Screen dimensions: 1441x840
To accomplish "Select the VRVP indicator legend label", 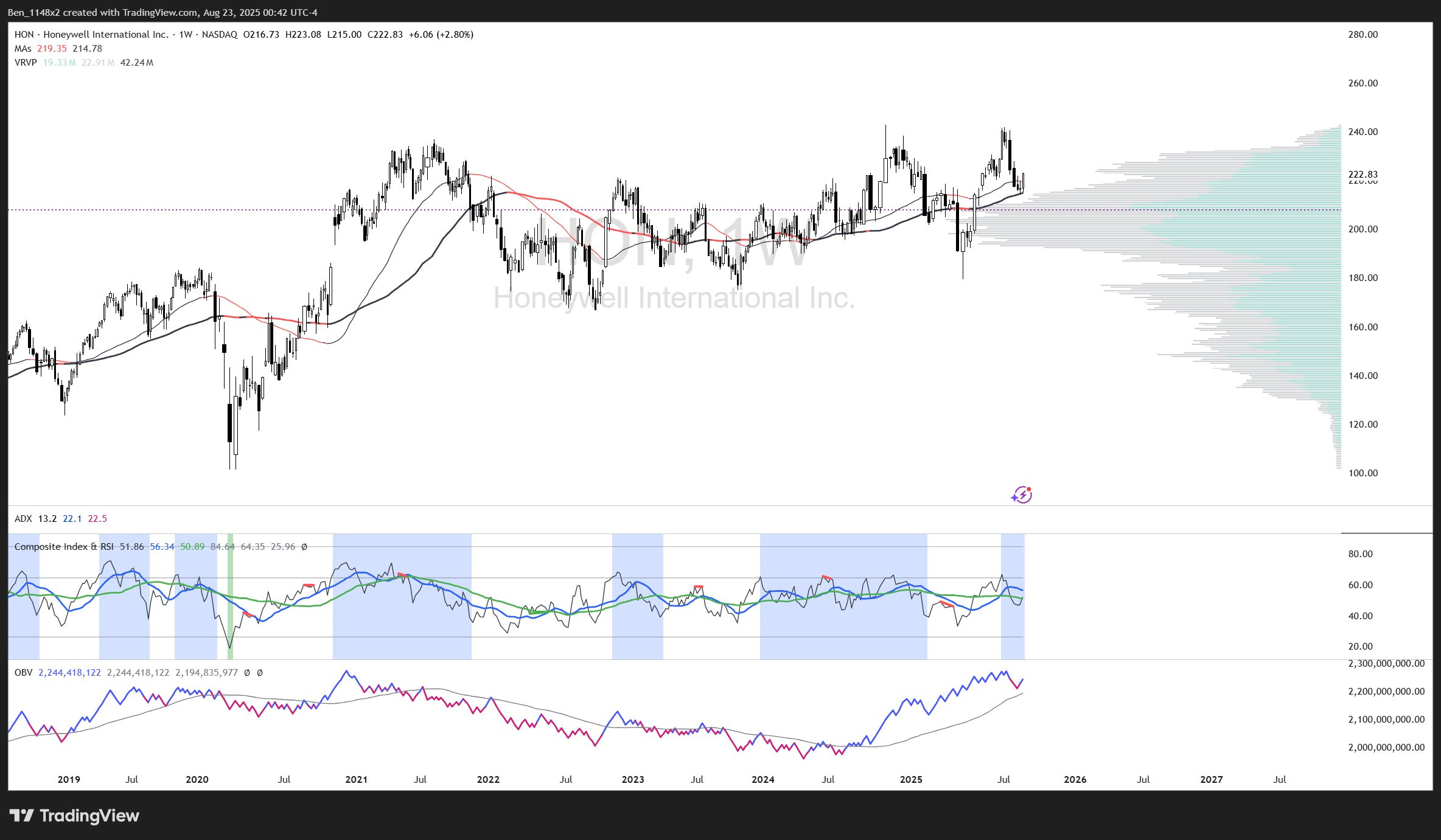I will [x=26, y=63].
